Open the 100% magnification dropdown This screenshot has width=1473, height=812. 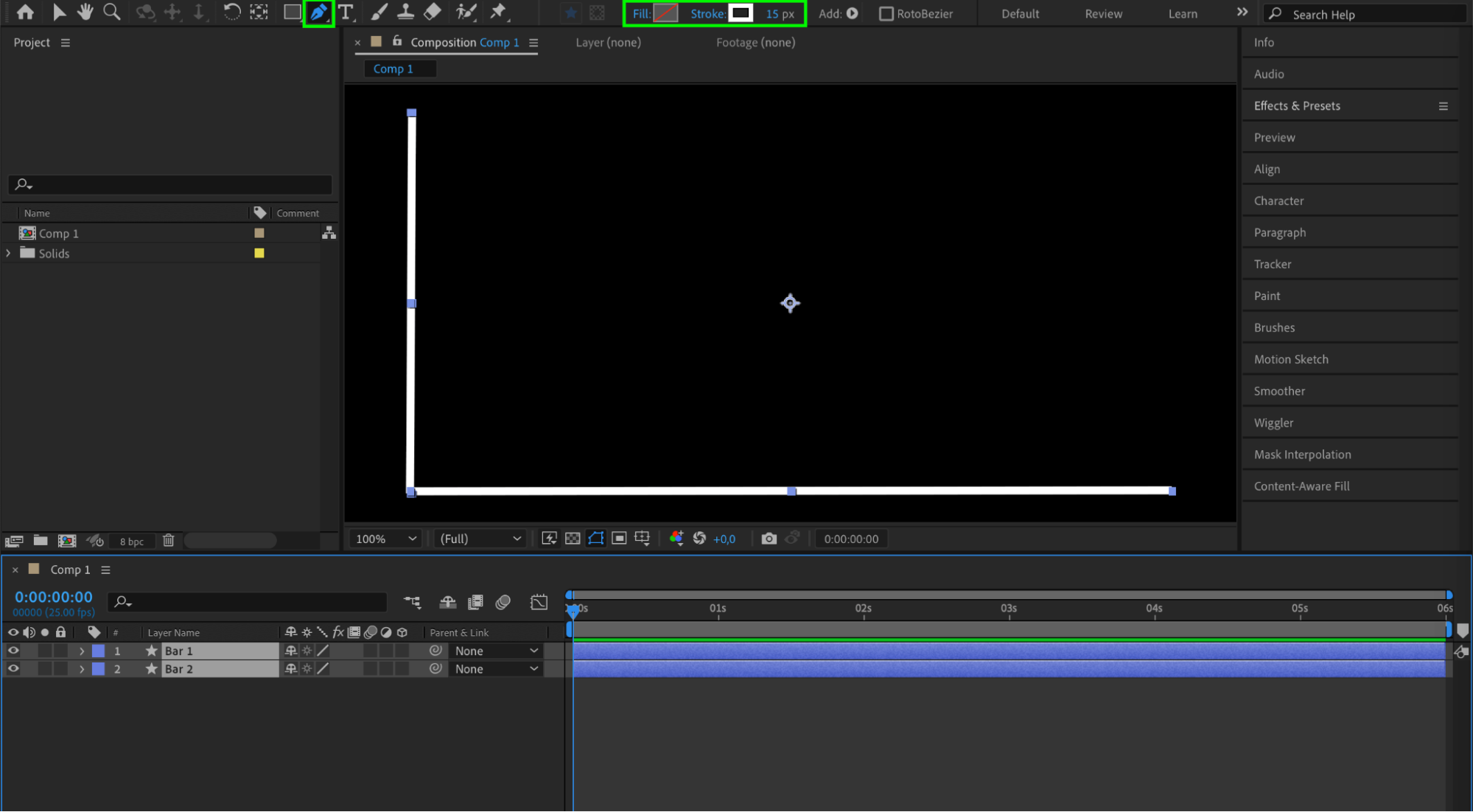pyautogui.click(x=386, y=539)
